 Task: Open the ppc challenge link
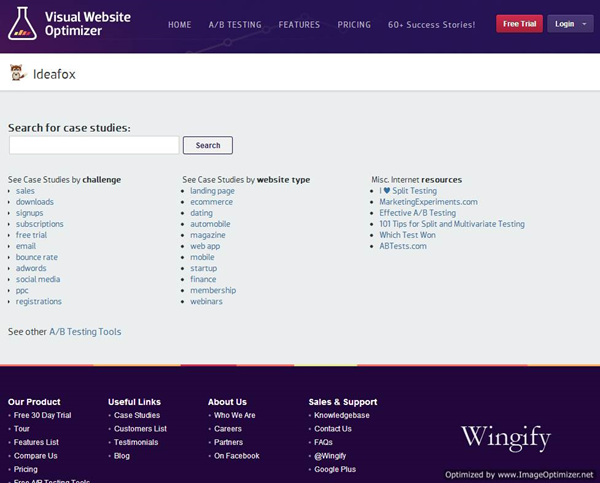click(22, 291)
